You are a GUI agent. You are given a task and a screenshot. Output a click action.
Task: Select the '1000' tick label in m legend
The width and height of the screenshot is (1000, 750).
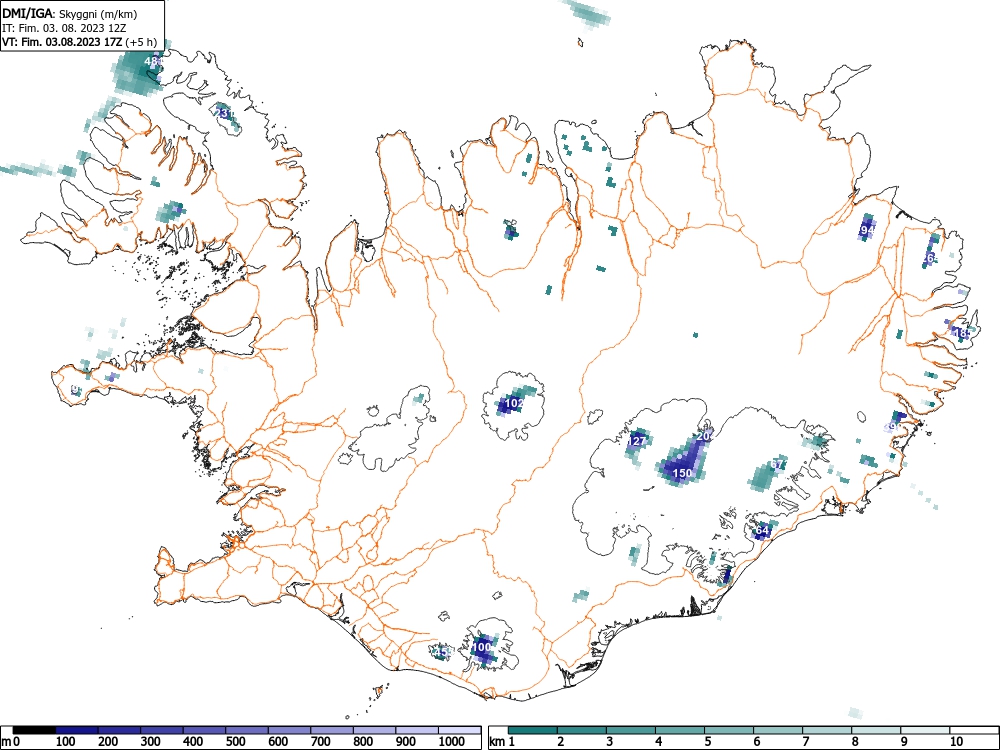coord(452,742)
